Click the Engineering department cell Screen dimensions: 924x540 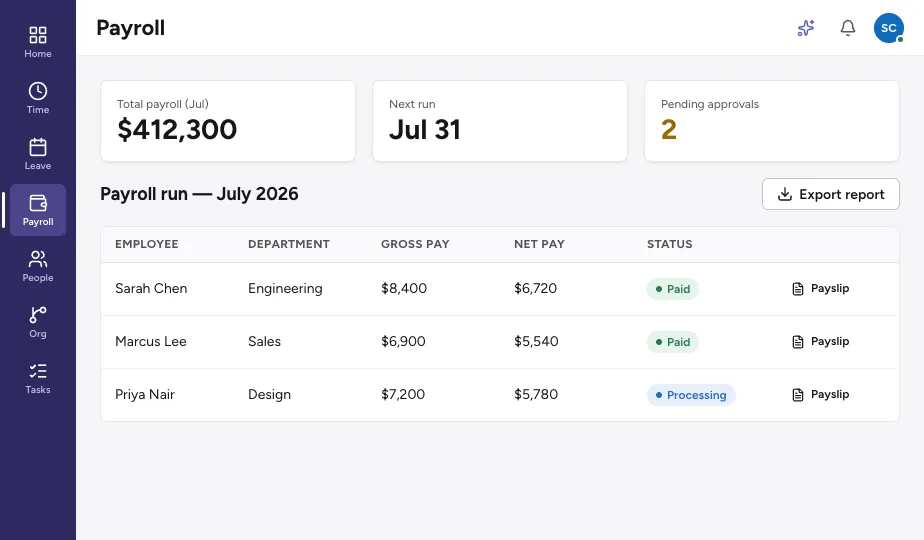point(285,288)
